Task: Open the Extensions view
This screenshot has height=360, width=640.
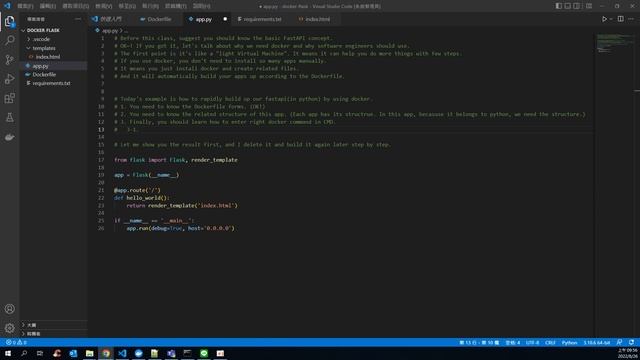Action: 9,98
